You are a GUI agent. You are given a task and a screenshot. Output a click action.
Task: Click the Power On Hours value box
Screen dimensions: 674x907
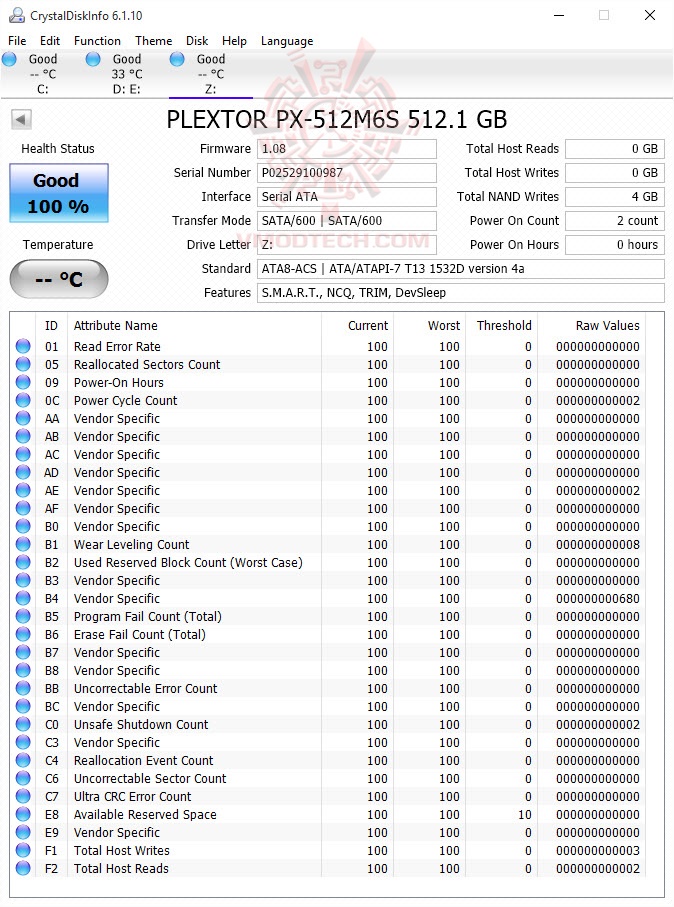point(615,245)
